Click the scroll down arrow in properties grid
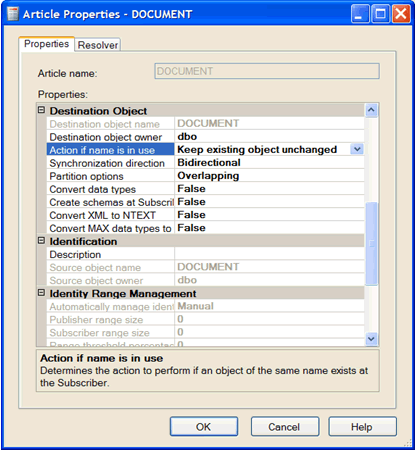The image size is (415, 451). [x=371, y=339]
